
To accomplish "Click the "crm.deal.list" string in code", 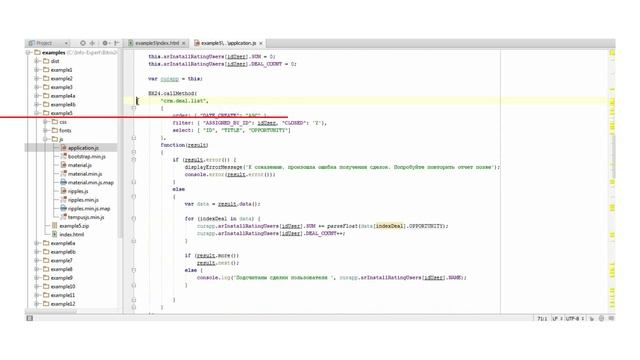I will [x=184, y=101].
